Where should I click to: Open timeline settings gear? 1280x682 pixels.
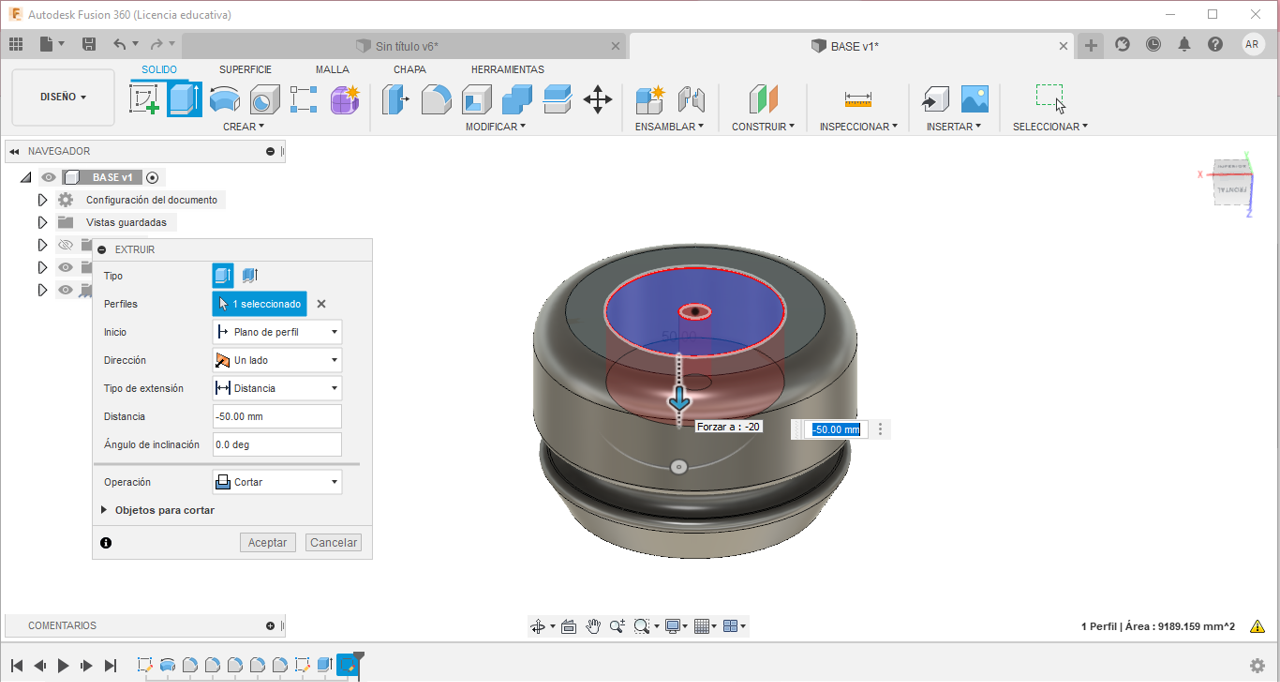click(x=1257, y=665)
